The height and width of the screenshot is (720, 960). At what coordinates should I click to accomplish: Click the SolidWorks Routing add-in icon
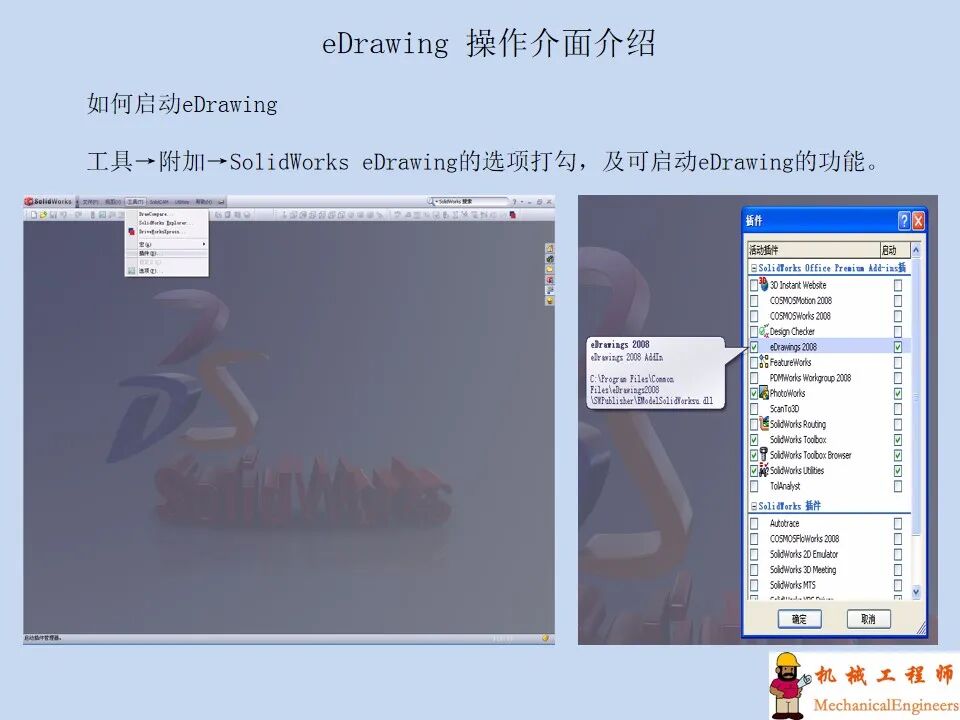coord(762,424)
